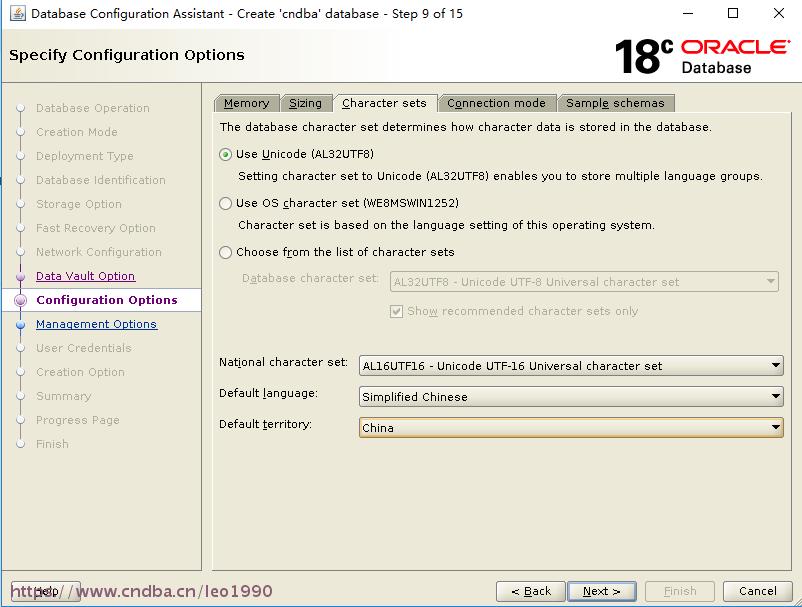Click the Configuration Options step bullet icon
802x607 pixels.
click(20, 300)
